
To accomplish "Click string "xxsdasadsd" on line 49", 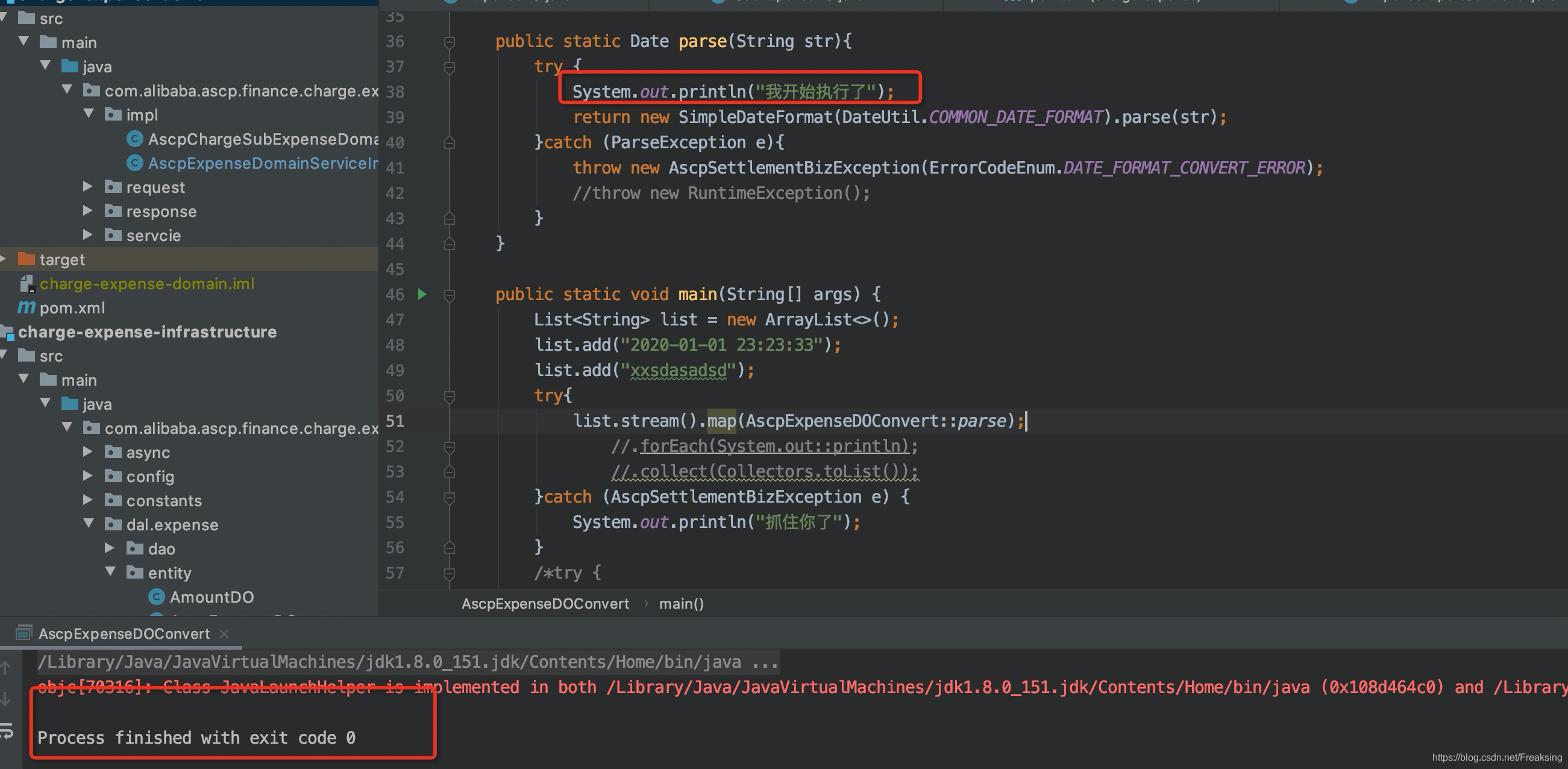I will tap(679, 370).
